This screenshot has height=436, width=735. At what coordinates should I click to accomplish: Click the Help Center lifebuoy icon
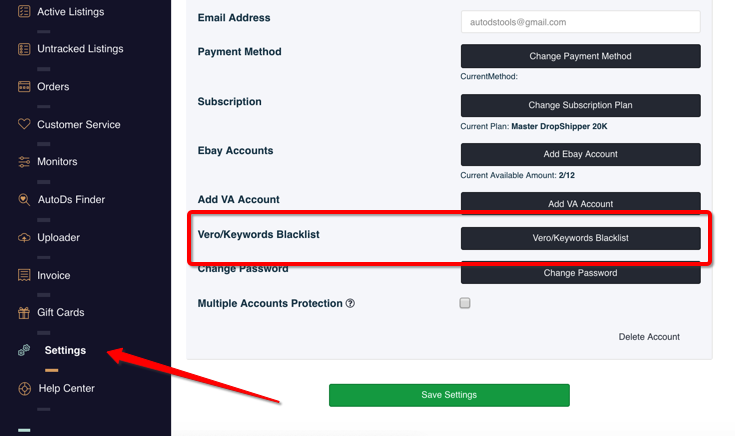click(24, 389)
